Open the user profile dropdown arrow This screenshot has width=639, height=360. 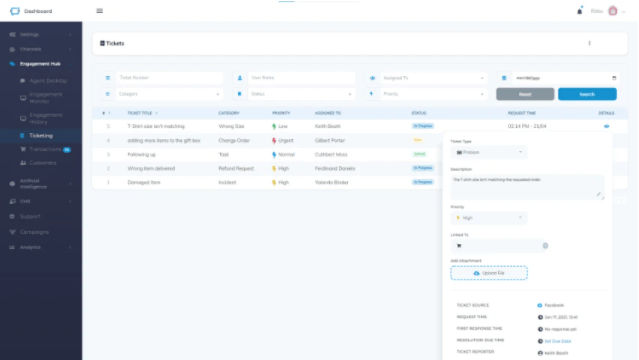(624, 11)
